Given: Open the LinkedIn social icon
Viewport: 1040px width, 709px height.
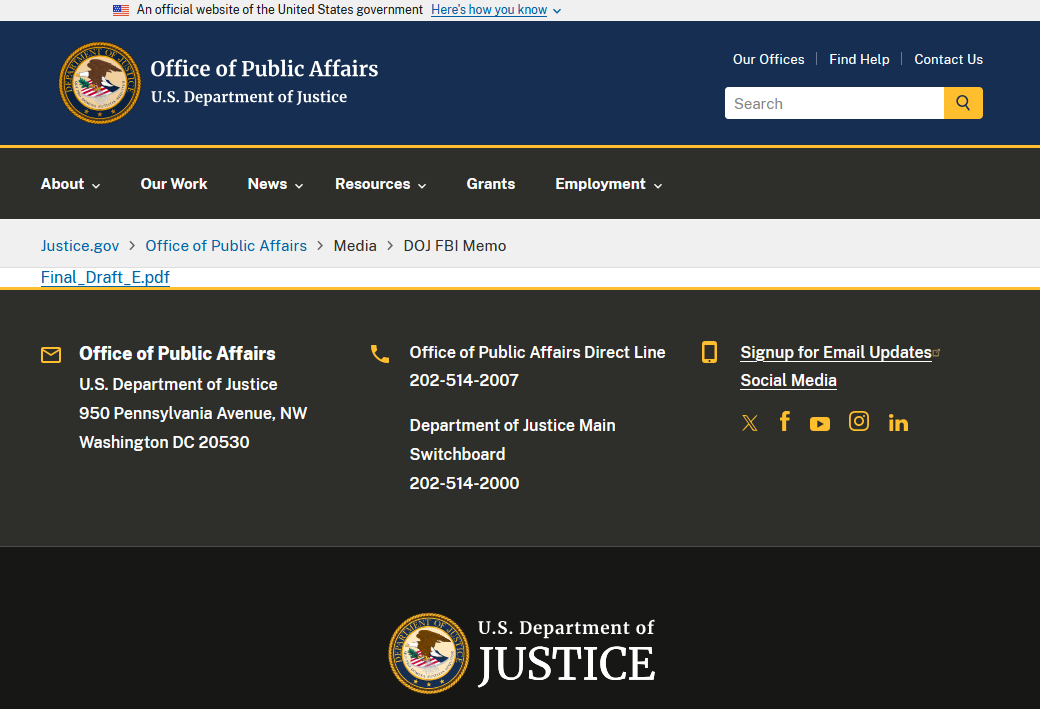Looking at the screenshot, I should tap(898, 422).
